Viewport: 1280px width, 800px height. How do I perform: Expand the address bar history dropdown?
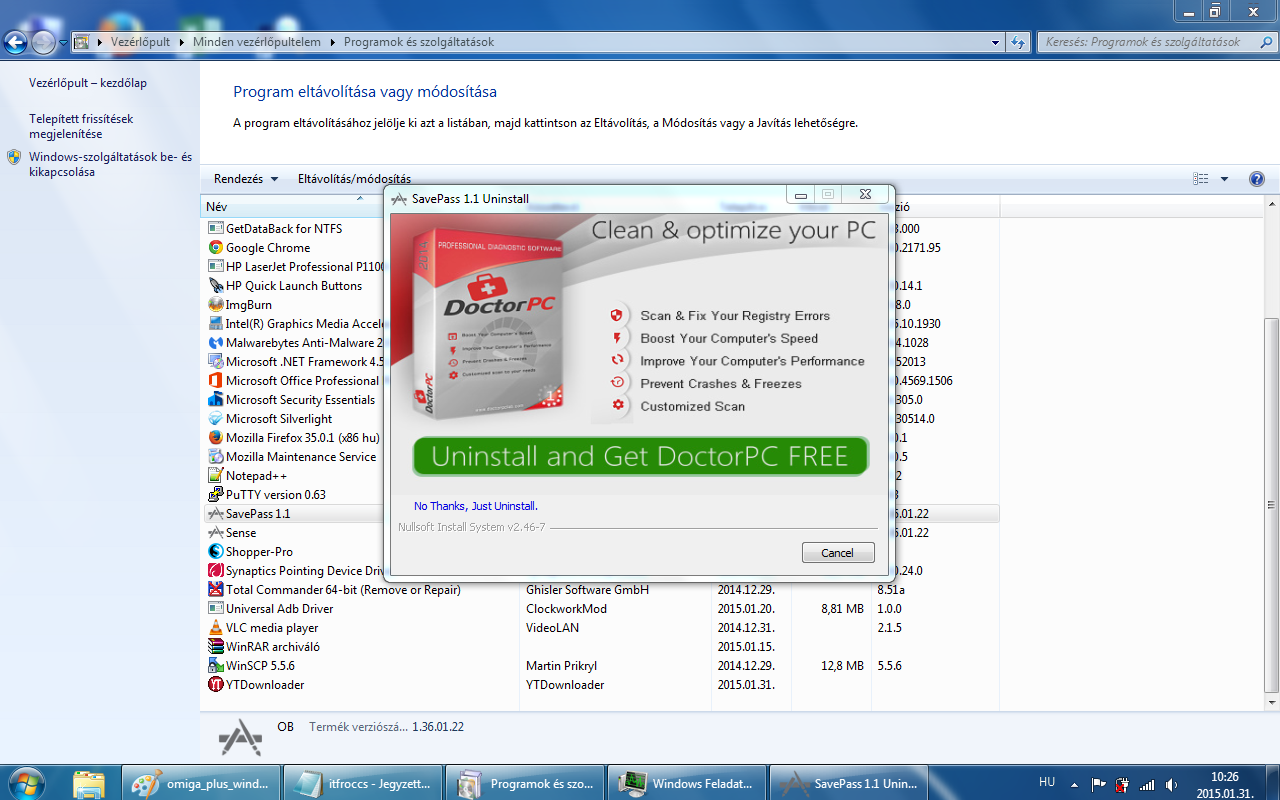pyautogui.click(x=995, y=43)
